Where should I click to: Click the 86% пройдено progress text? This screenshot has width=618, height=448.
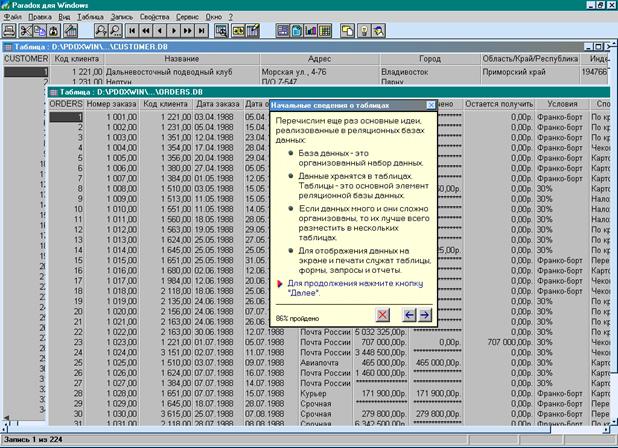click(x=297, y=318)
